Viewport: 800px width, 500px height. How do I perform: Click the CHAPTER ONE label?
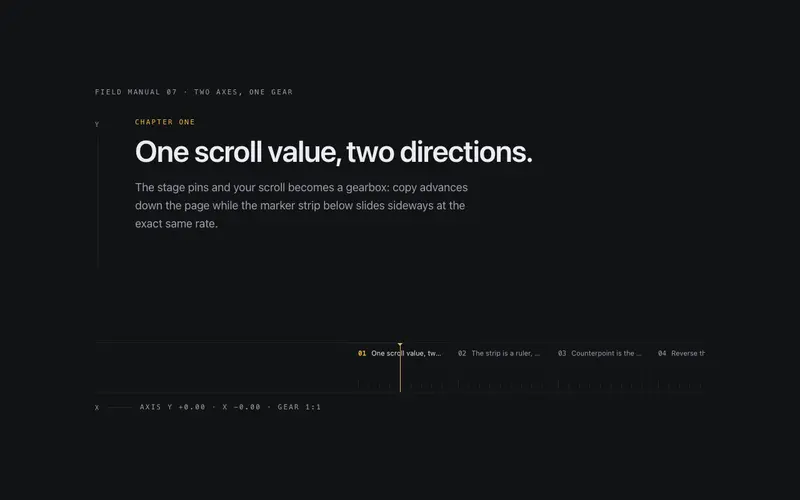click(x=165, y=122)
